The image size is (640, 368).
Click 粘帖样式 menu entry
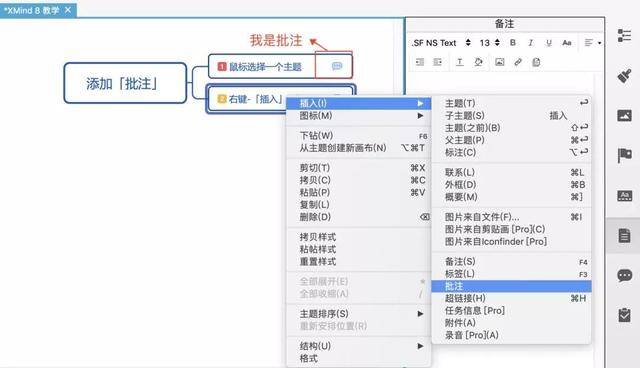[x=359, y=249]
